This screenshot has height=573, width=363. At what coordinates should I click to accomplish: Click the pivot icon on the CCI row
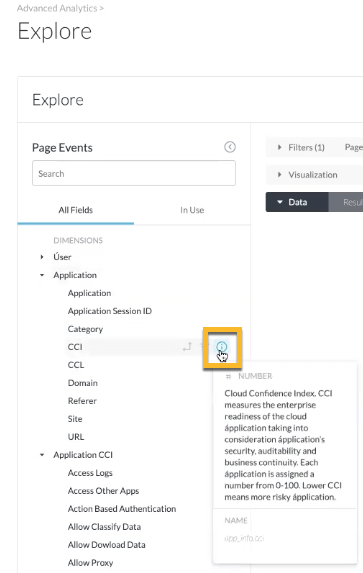(x=187, y=347)
